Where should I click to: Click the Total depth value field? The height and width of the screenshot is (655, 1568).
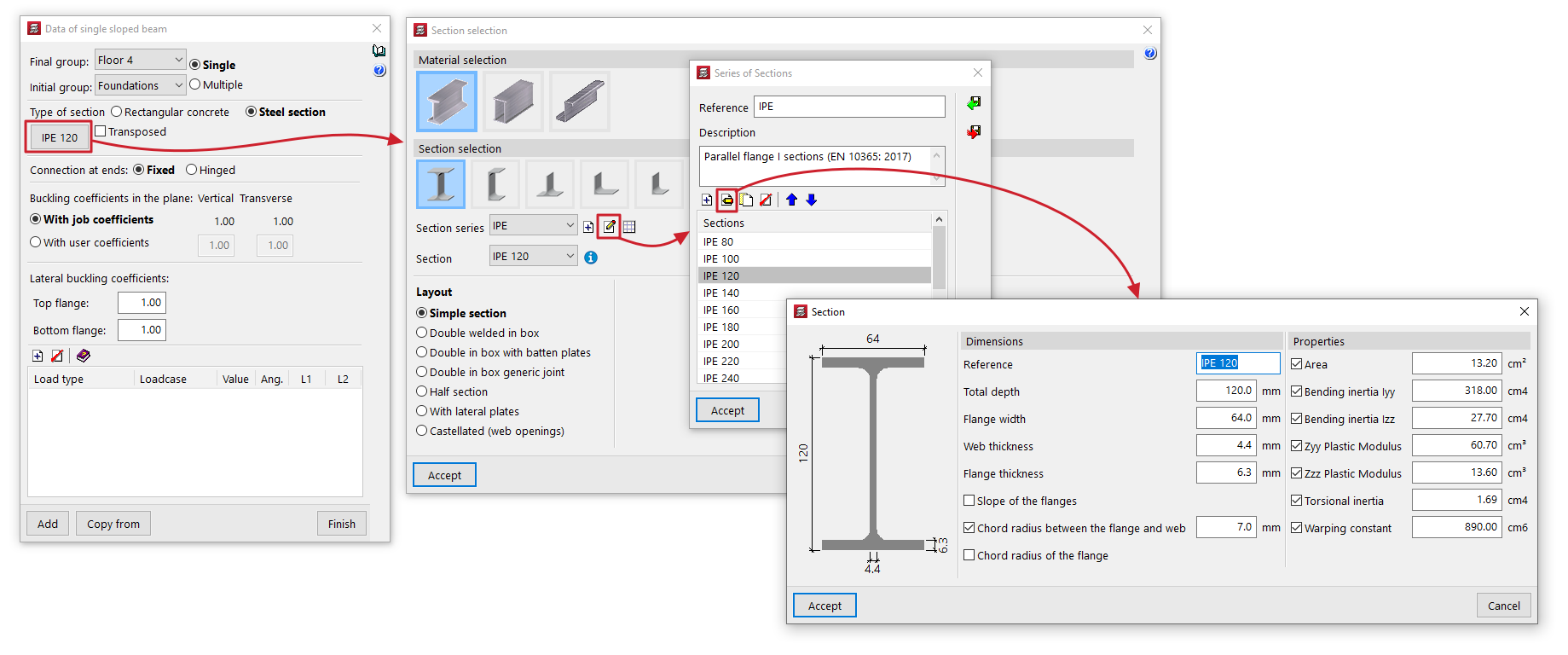pos(1226,391)
